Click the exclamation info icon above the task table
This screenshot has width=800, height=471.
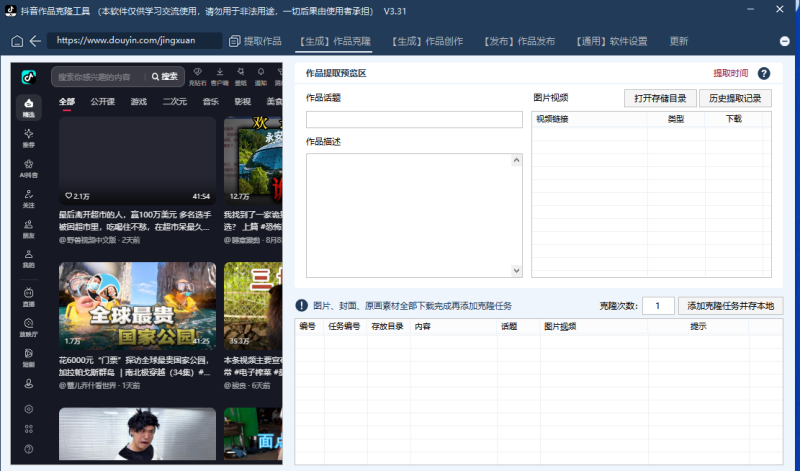click(x=302, y=305)
